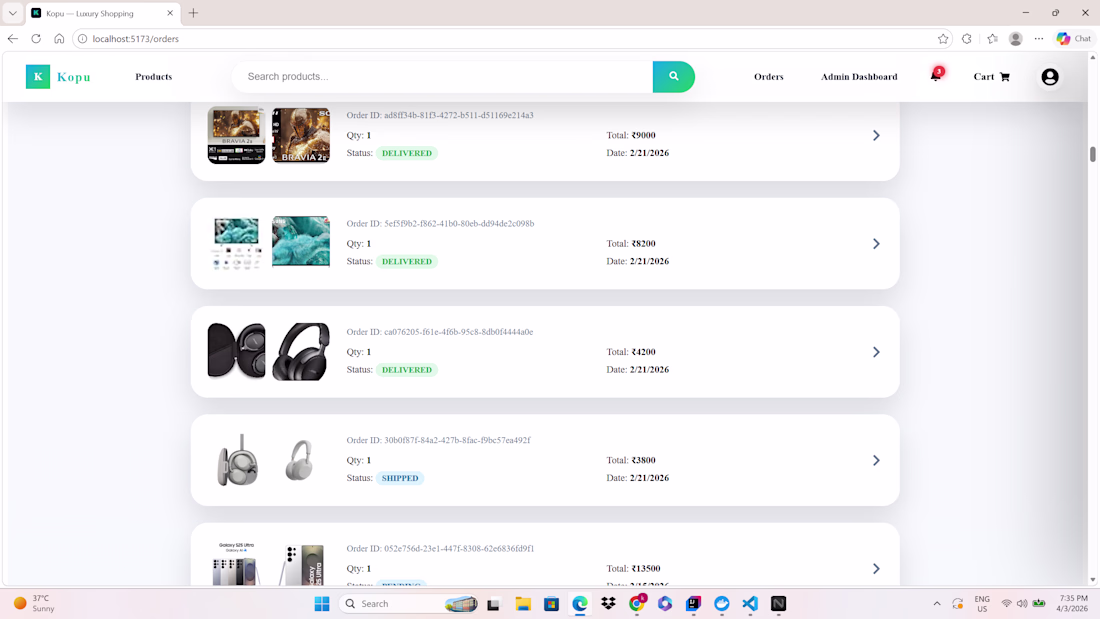Viewport: 1100px width, 619px height.
Task: Close the Kopu tab
Action: click(x=170, y=13)
